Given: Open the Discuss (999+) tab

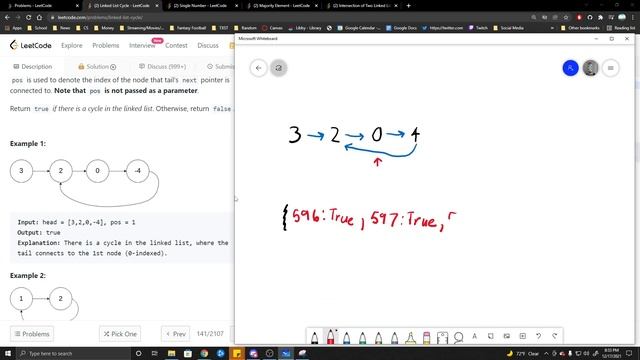Looking at the screenshot, I should pyautogui.click(x=162, y=67).
